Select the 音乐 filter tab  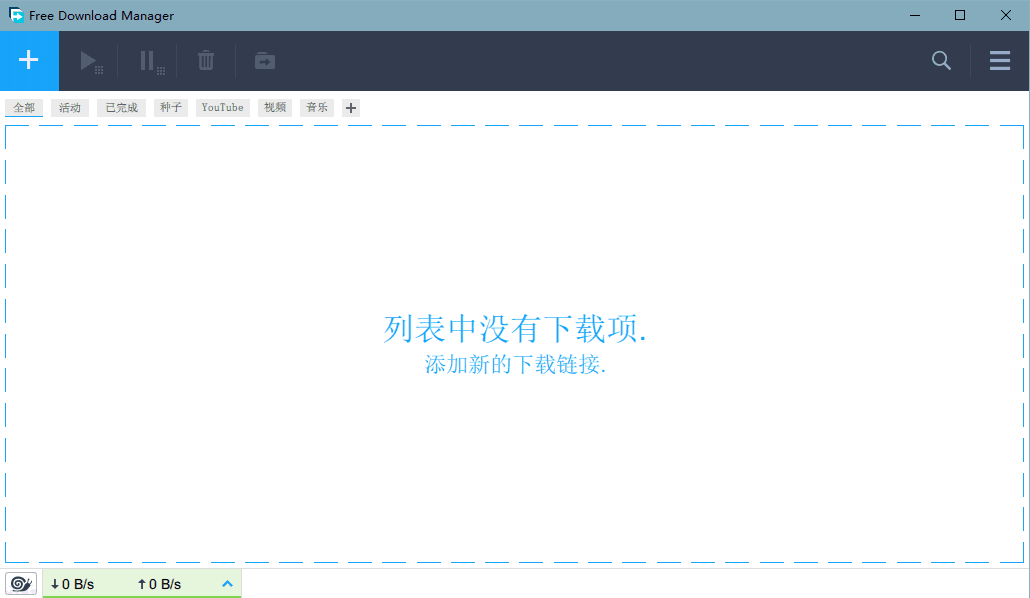click(x=316, y=107)
